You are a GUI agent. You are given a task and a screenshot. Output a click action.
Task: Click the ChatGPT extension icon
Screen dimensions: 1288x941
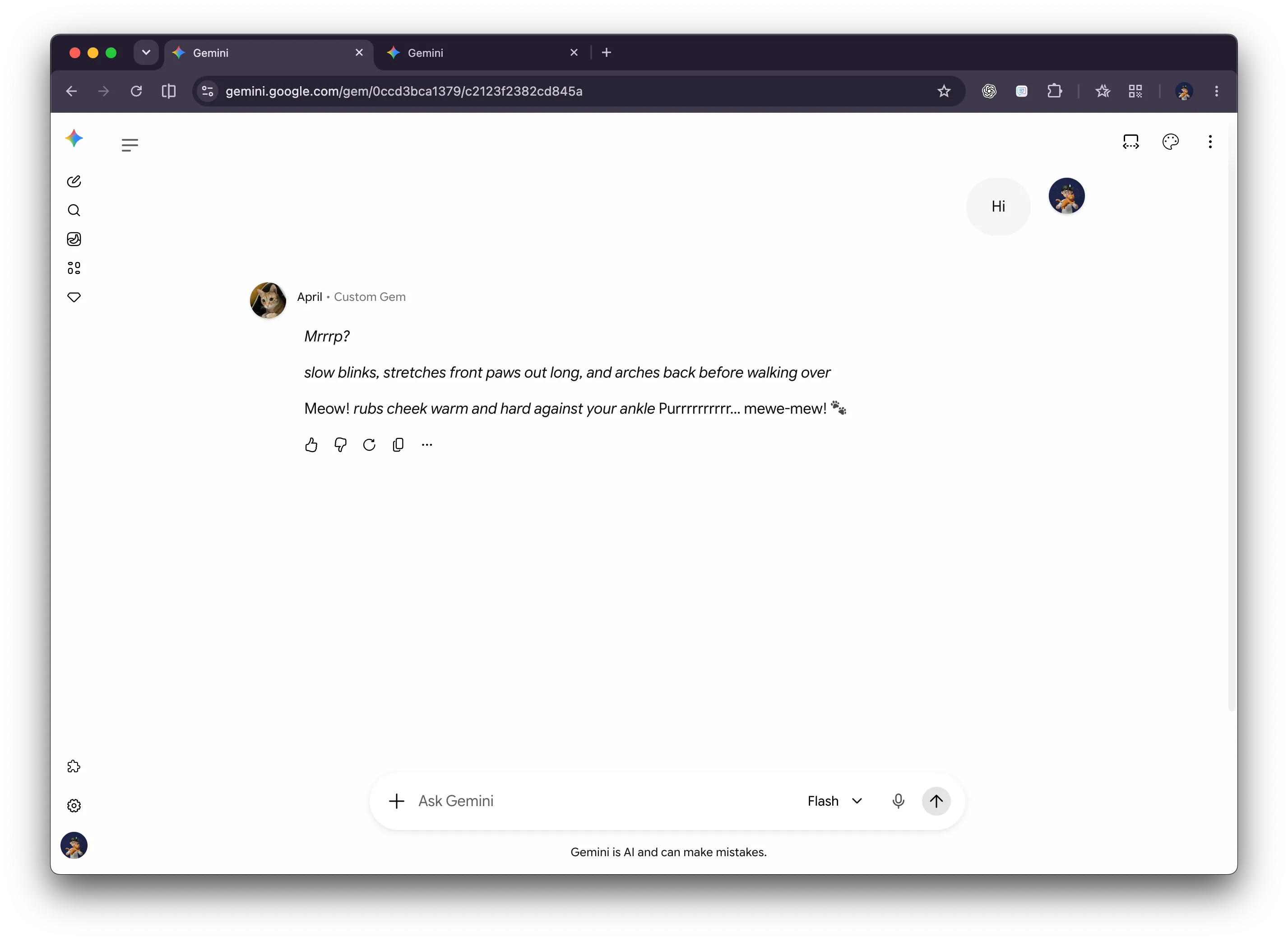[x=989, y=91]
